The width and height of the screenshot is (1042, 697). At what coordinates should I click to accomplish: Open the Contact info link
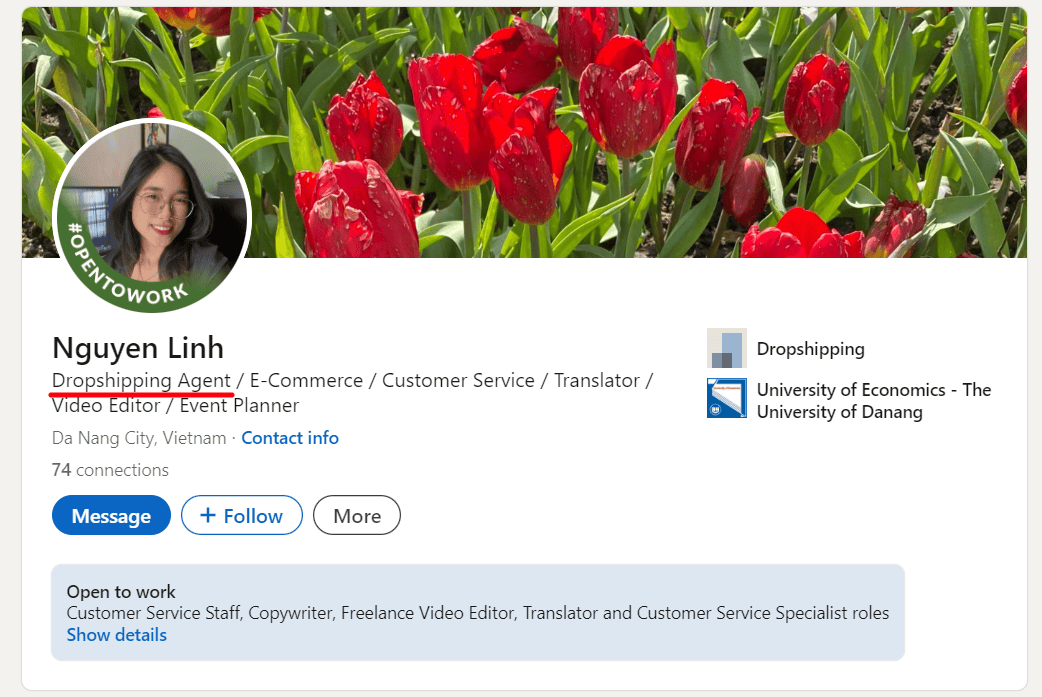click(290, 438)
